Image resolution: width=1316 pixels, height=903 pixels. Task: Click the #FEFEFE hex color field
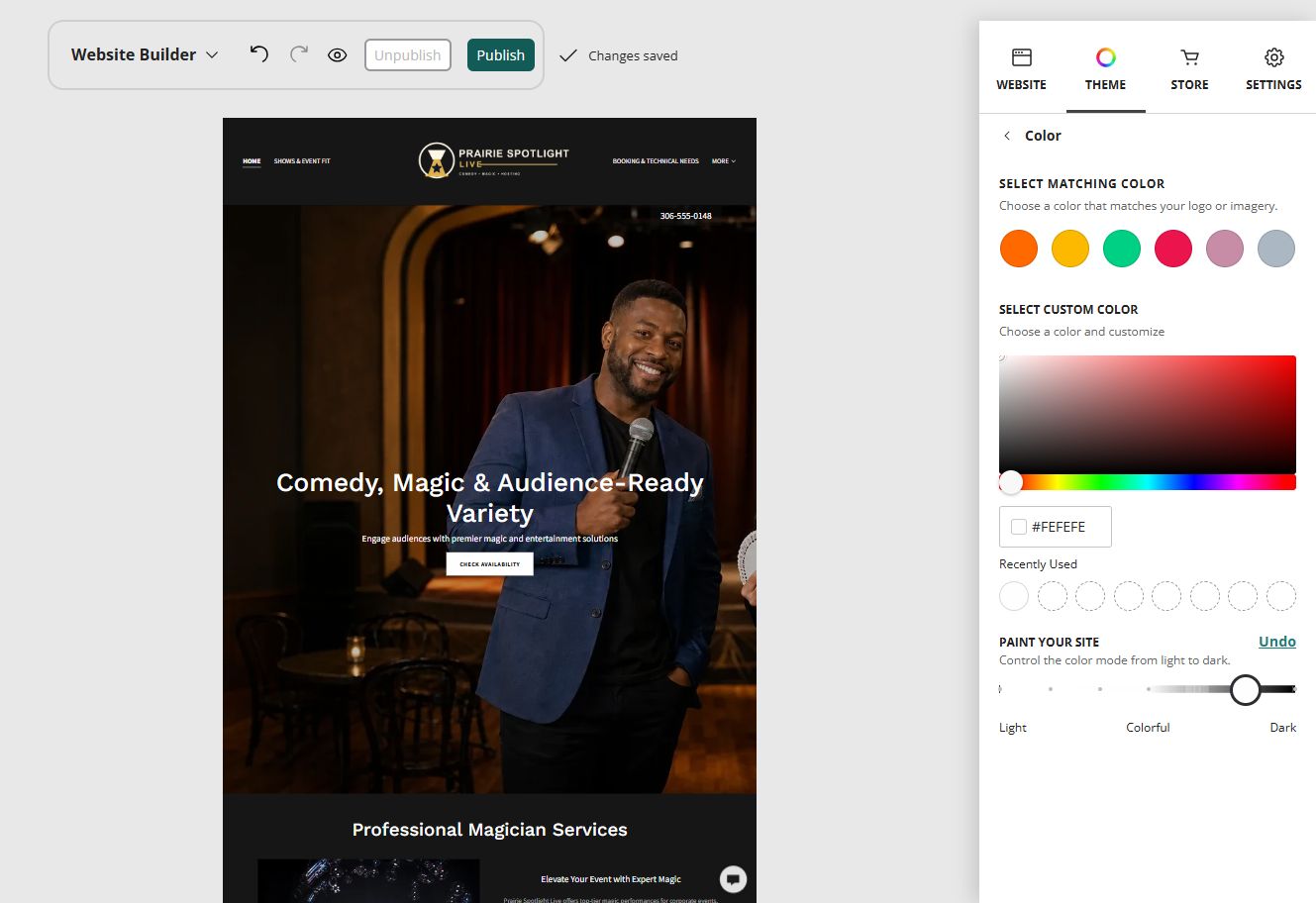pos(1056,527)
